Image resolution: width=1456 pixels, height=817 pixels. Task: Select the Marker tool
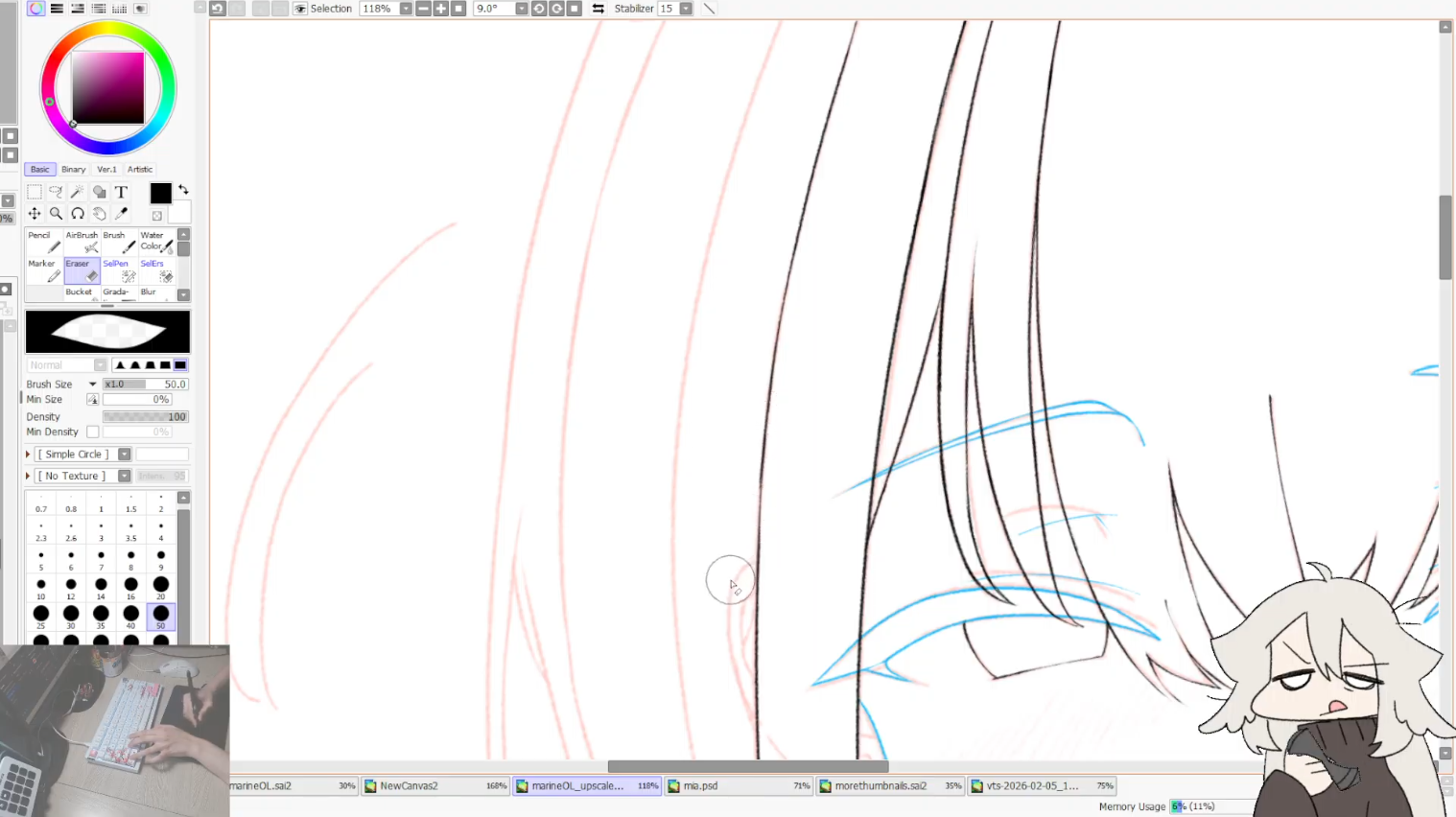[44, 270]
